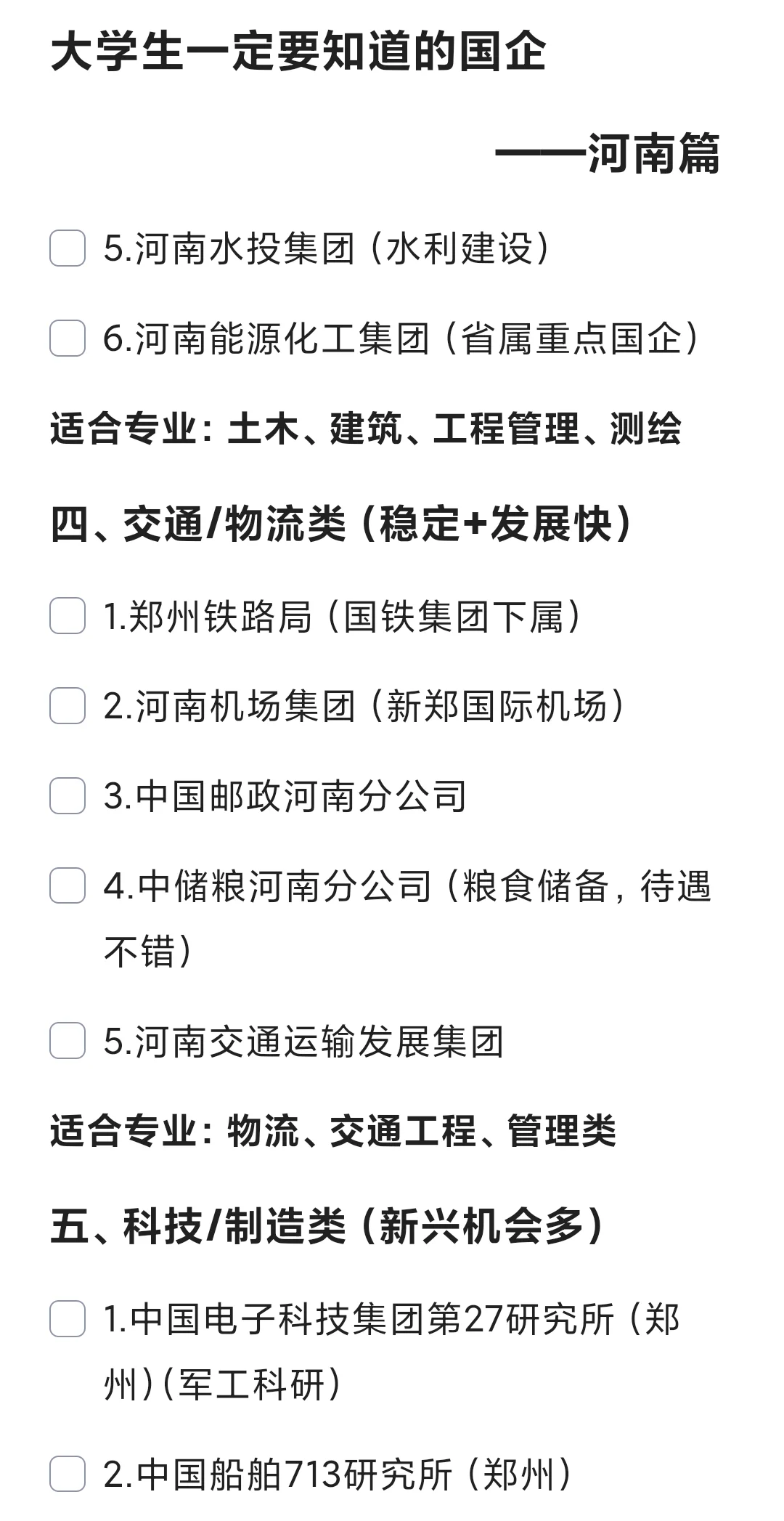The image size is (784, 1521).
Task: Check the 中国邮政河南分公司 checkbox
Action: [68, 795]
